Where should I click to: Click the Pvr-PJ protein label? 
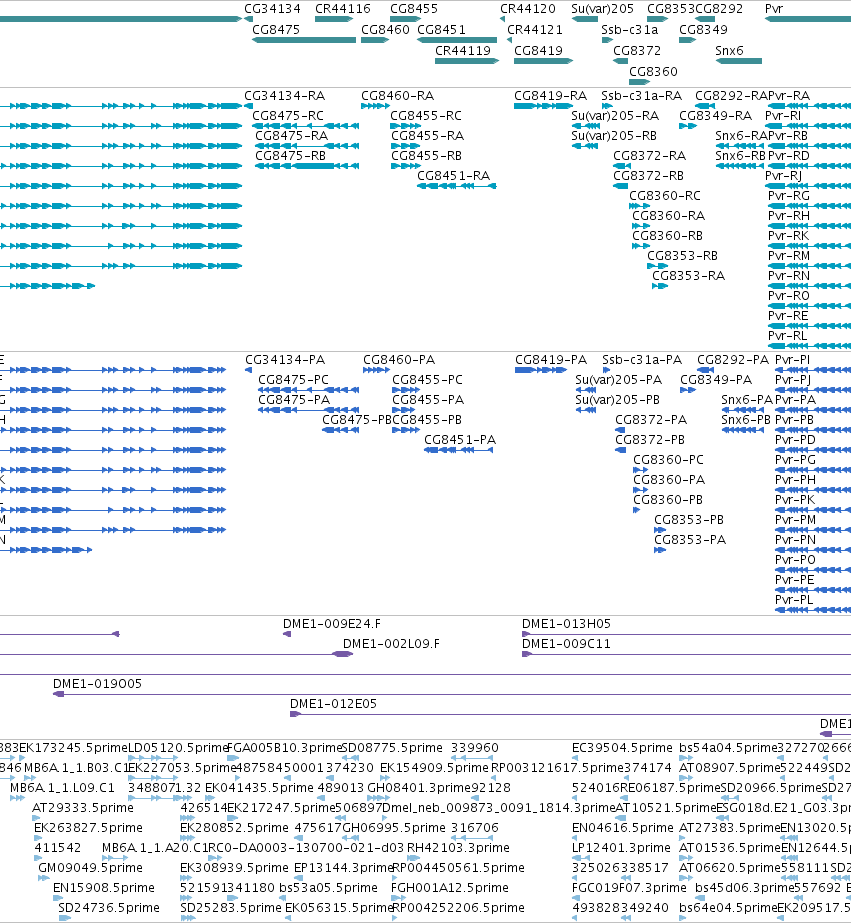793,380
